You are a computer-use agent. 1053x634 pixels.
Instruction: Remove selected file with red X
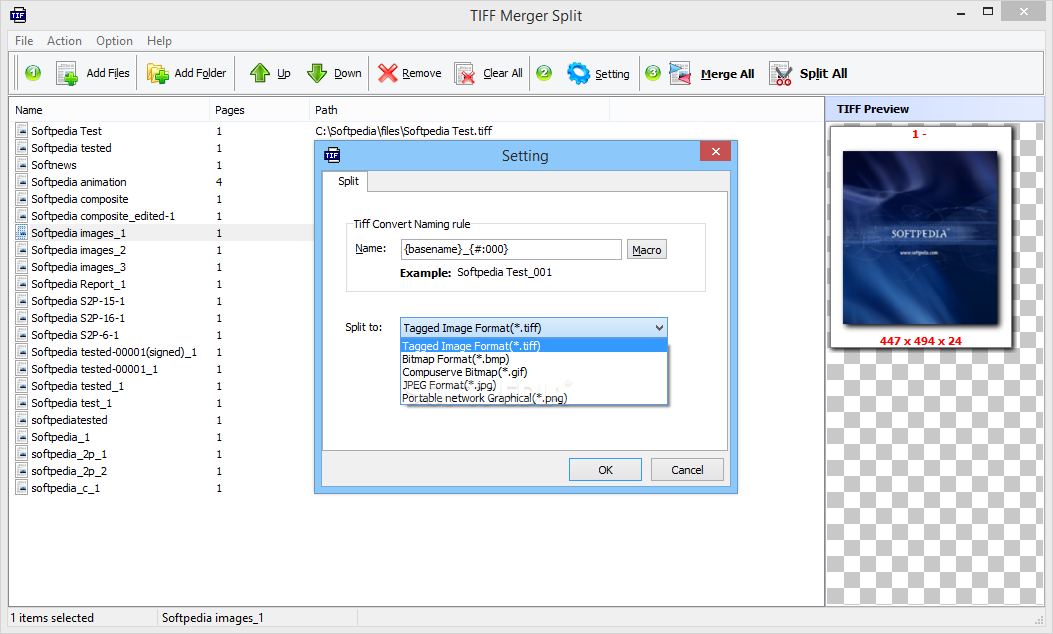[387, 73]
